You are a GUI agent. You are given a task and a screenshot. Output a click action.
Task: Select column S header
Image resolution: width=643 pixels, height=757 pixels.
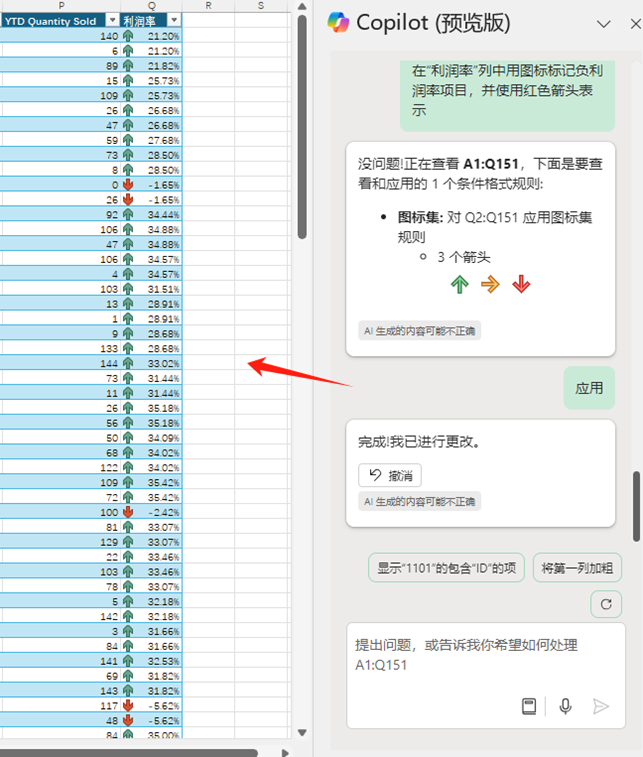(261, 6)
